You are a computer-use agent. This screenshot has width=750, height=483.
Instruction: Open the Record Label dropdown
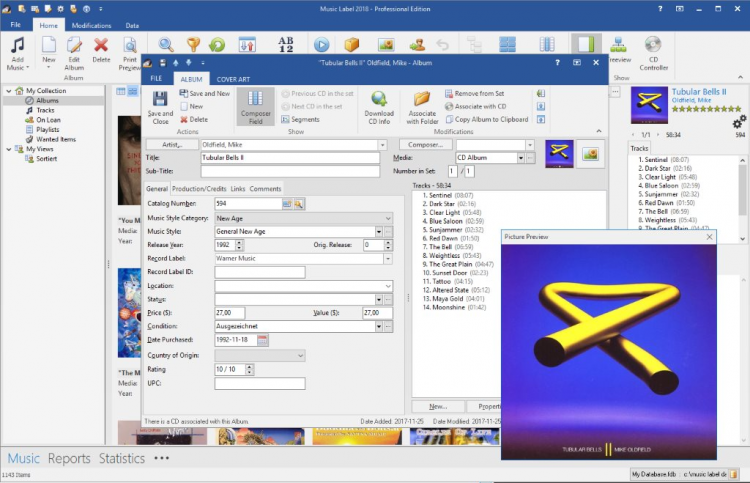tap(388, 259)
